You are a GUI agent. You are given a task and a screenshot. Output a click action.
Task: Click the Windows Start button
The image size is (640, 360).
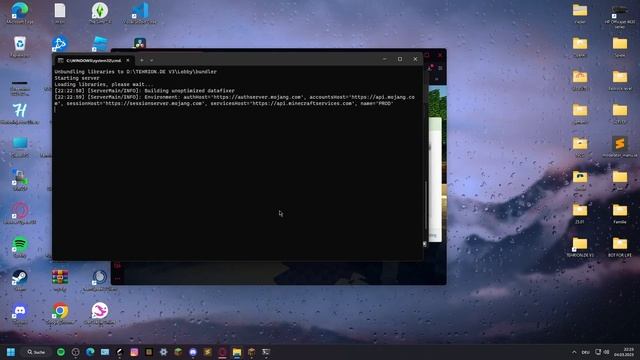11,352
